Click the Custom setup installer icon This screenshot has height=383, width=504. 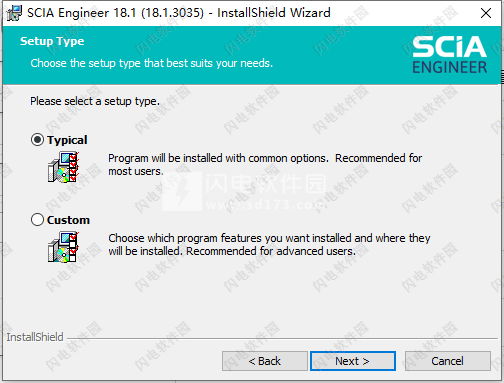pyautogui.click(x=63, y=247)
